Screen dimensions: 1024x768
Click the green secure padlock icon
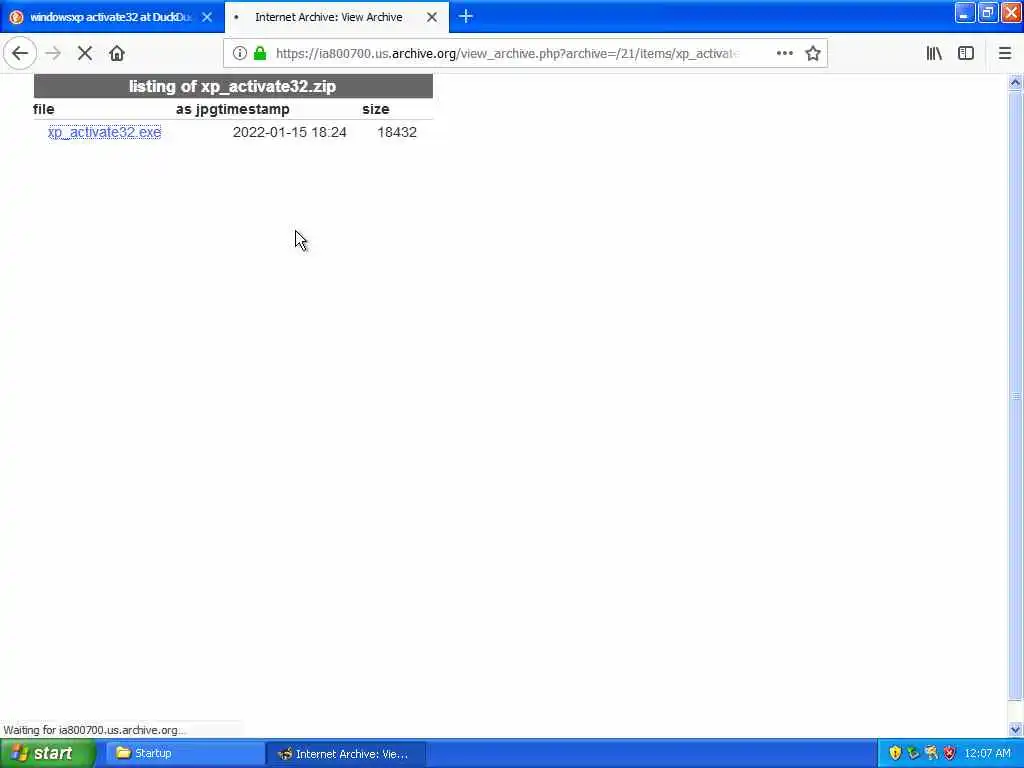[260, 53]
